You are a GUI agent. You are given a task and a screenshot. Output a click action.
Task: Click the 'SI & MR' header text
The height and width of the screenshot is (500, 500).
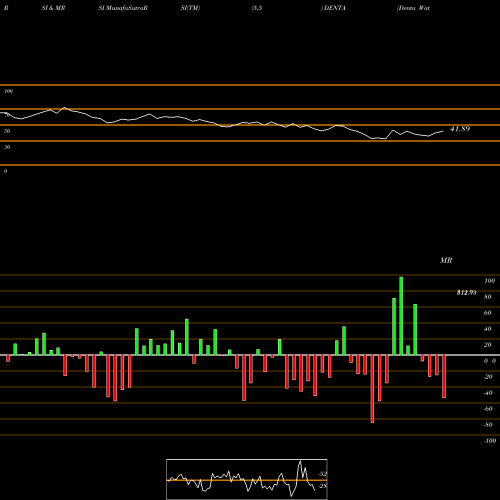53,8
